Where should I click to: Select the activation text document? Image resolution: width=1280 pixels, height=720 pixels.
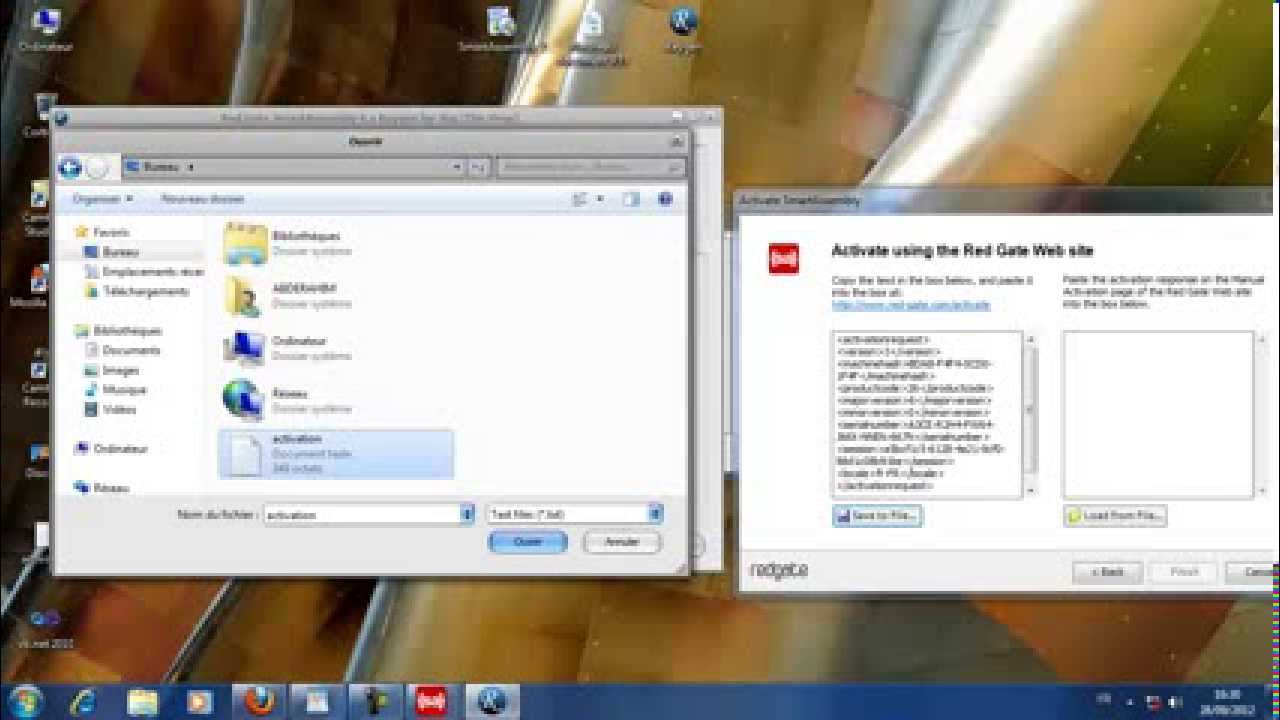336,454
